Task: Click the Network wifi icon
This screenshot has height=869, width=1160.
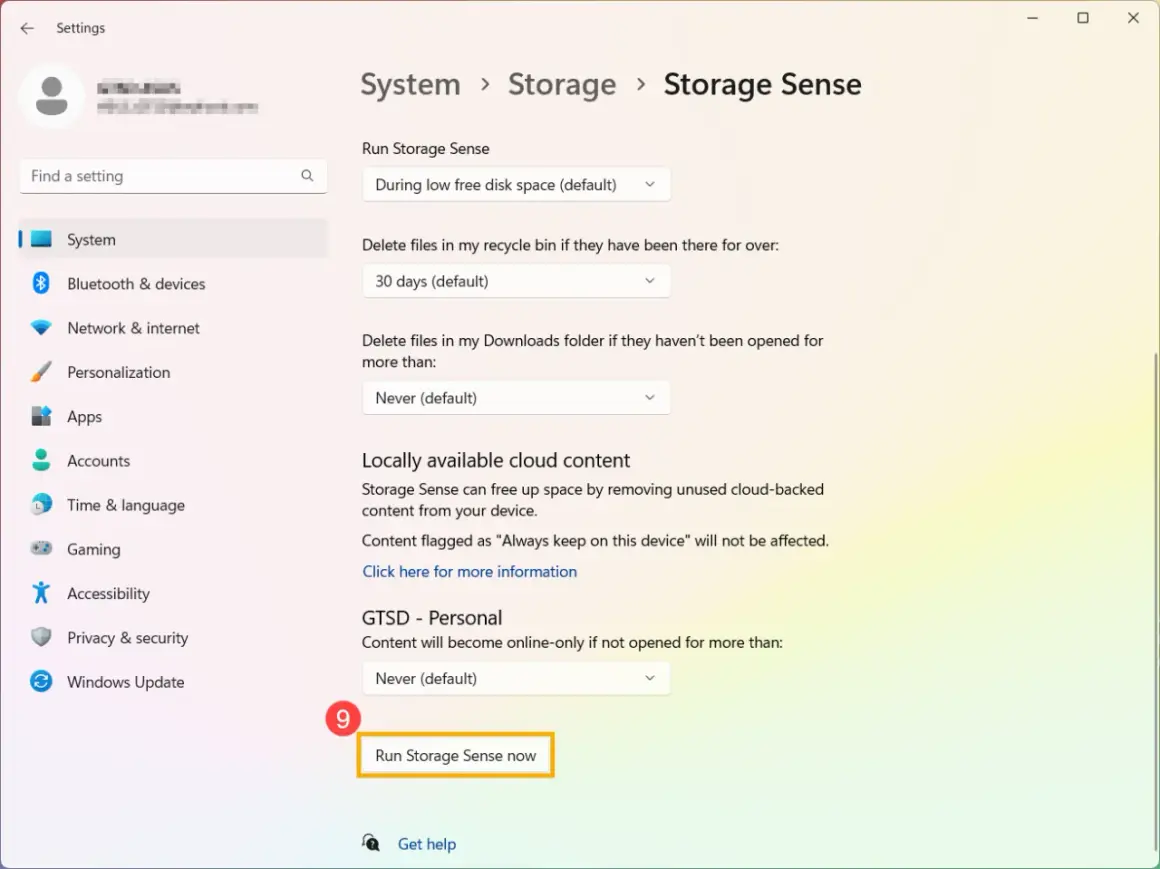Action: 41,327
